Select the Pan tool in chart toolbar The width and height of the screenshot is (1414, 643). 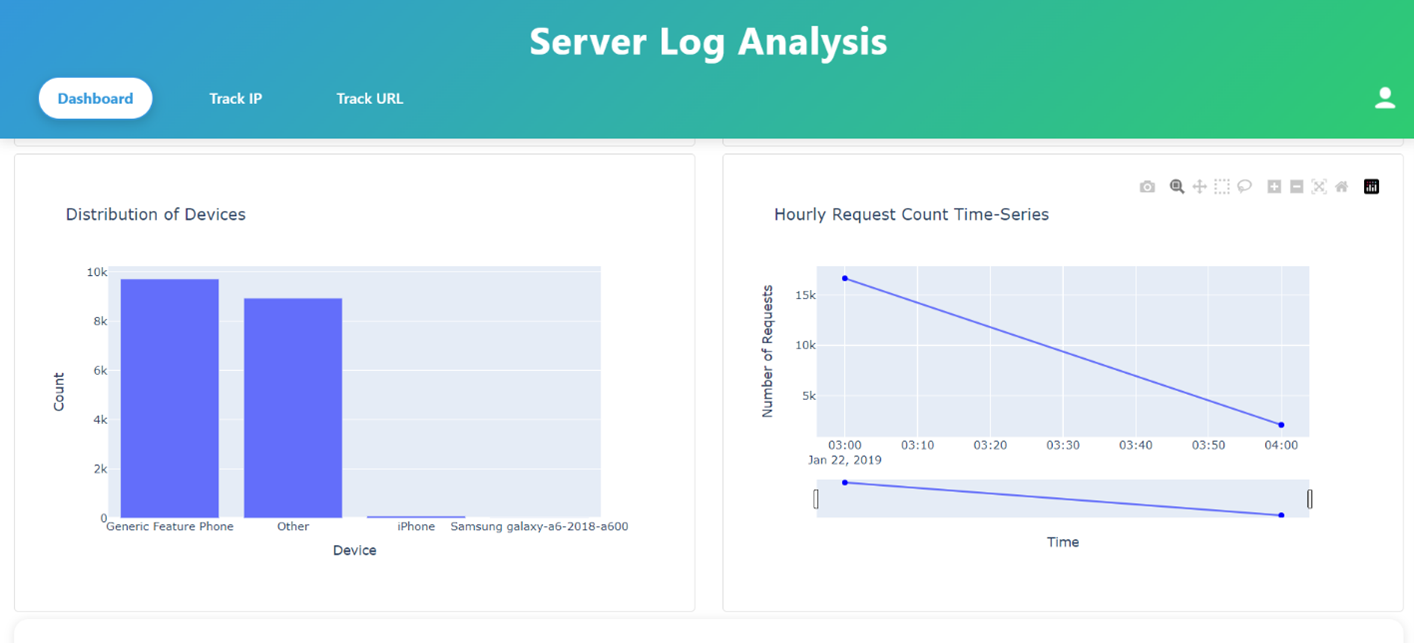click(x=1199, y=187)
